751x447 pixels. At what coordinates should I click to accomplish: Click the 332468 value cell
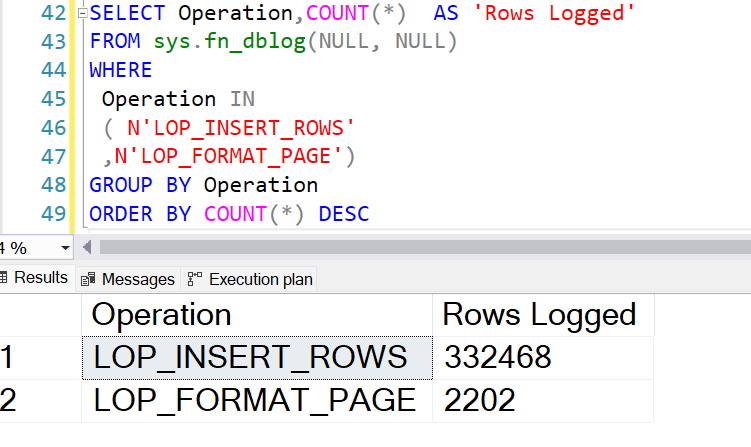543,358
